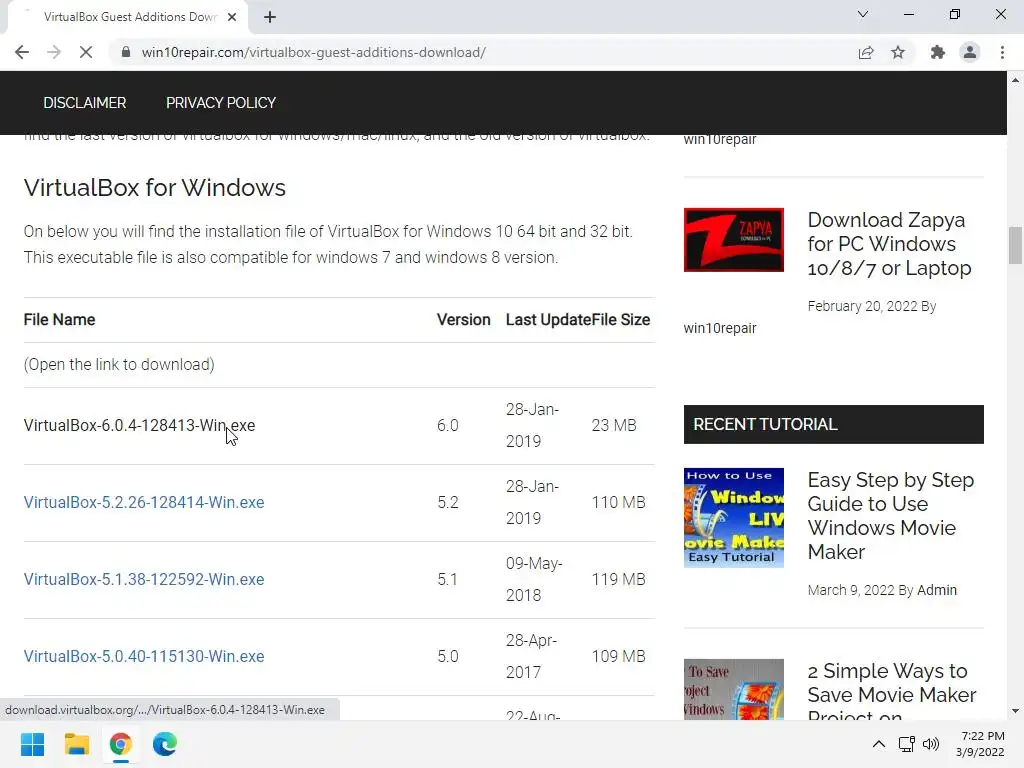Click the address bar URL

(x=313, y=52)
